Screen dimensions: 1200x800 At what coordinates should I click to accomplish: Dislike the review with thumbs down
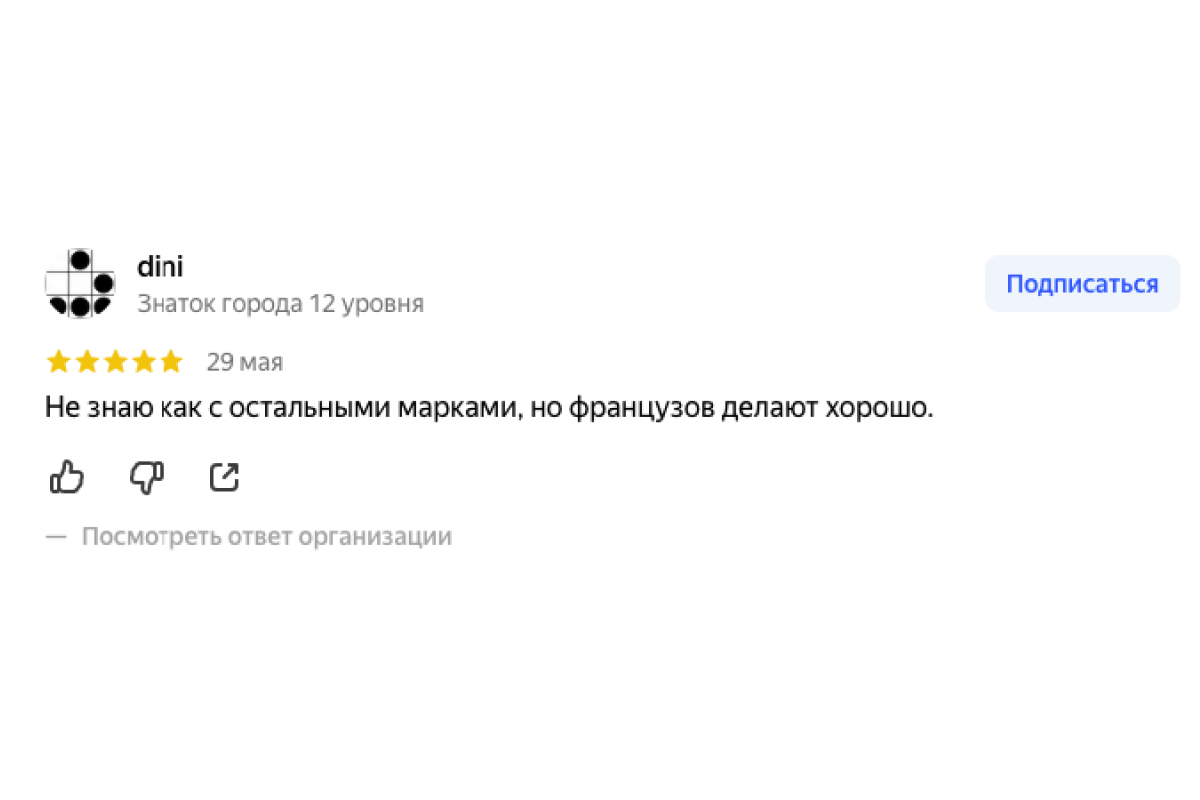coord(147,478)
